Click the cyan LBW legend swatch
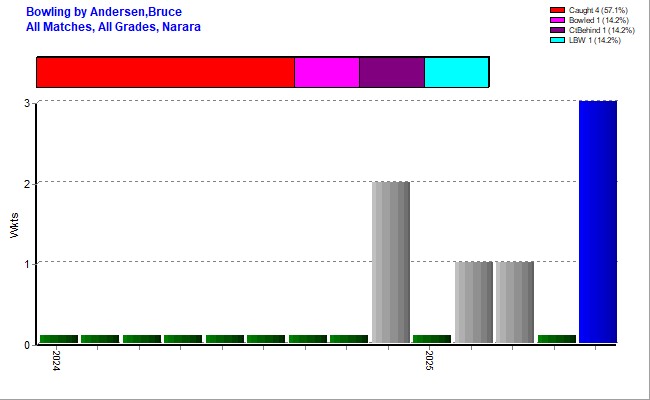 [x=557, y=40]
